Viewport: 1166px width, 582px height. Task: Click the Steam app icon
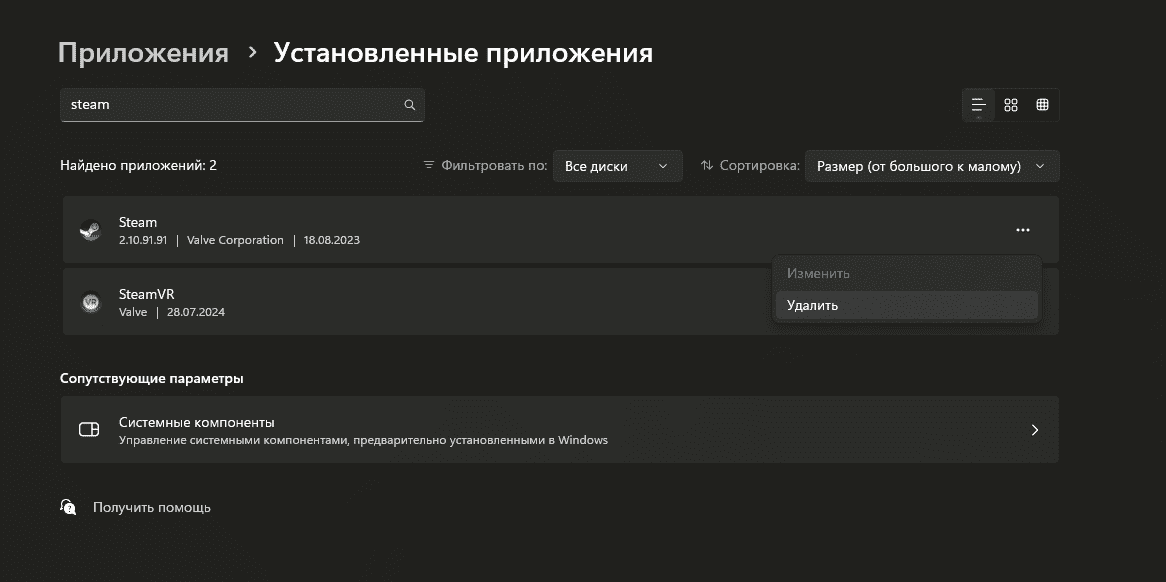coord(90,230)
